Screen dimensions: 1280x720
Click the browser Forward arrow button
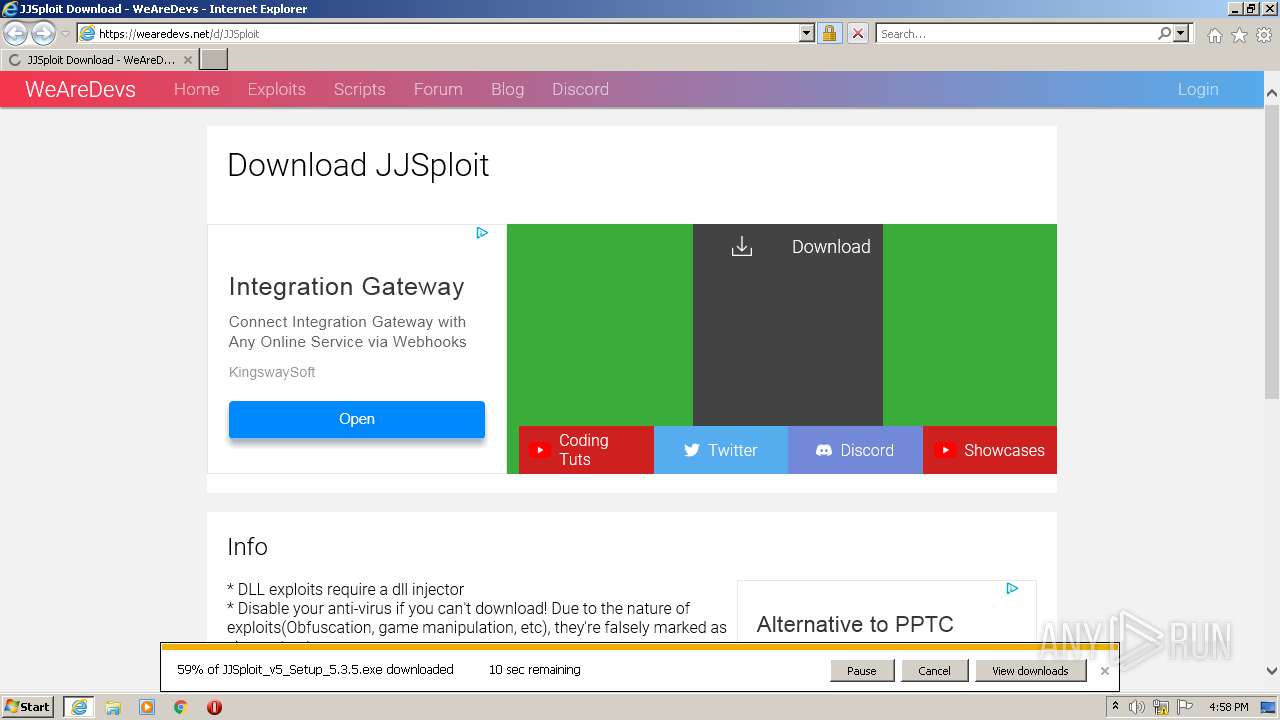click(43, 33)
